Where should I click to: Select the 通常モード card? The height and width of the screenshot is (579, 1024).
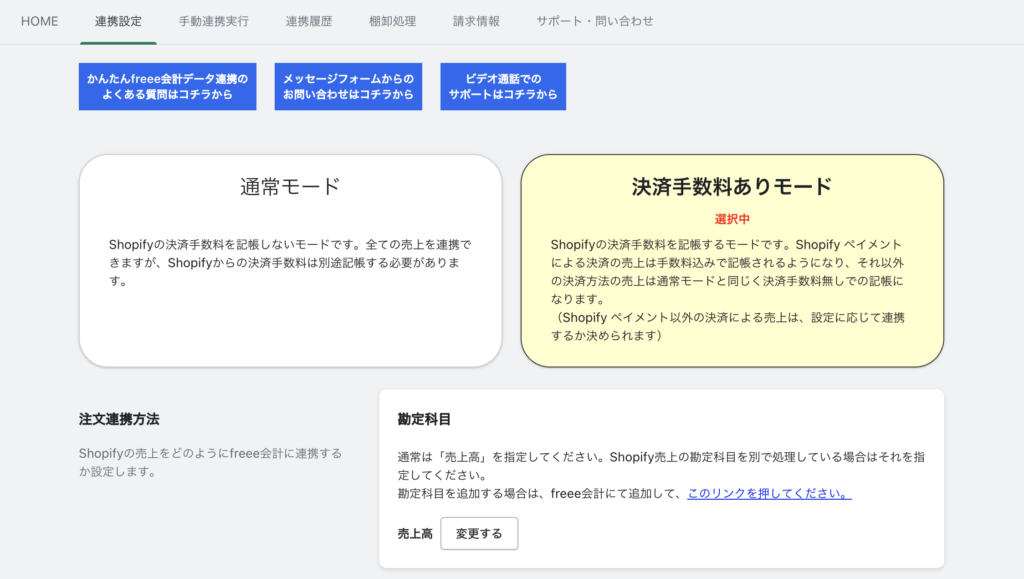291,260
